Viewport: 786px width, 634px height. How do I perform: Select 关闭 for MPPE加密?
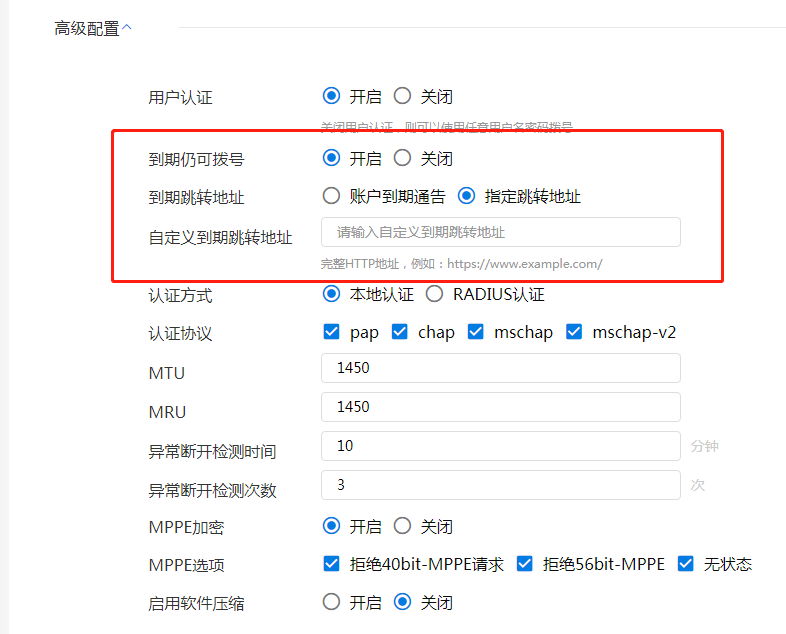pos(403,526)
